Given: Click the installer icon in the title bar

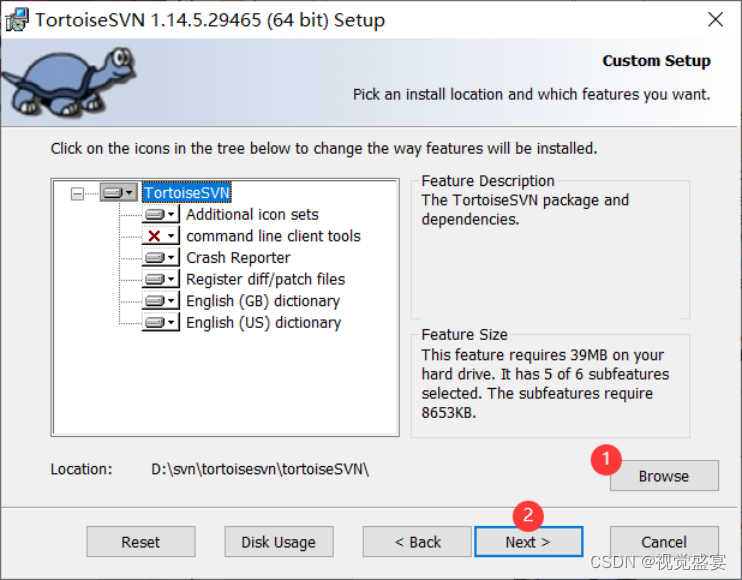Looking at the screenshot, I should coord(17,20).
